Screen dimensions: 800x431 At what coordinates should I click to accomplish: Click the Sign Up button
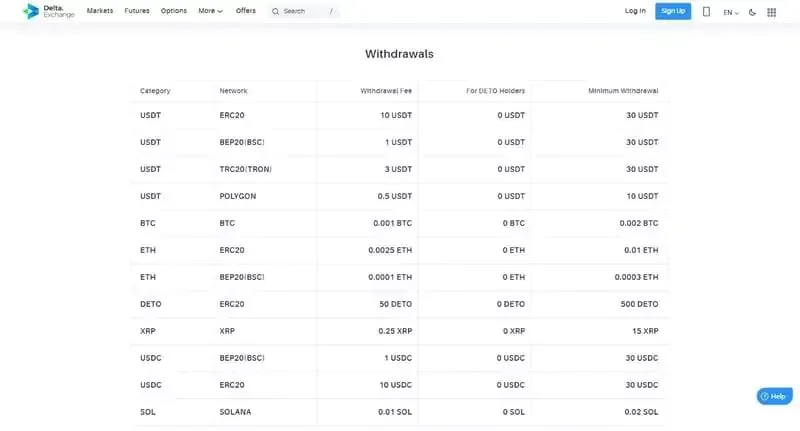click(x=673, y=11)
